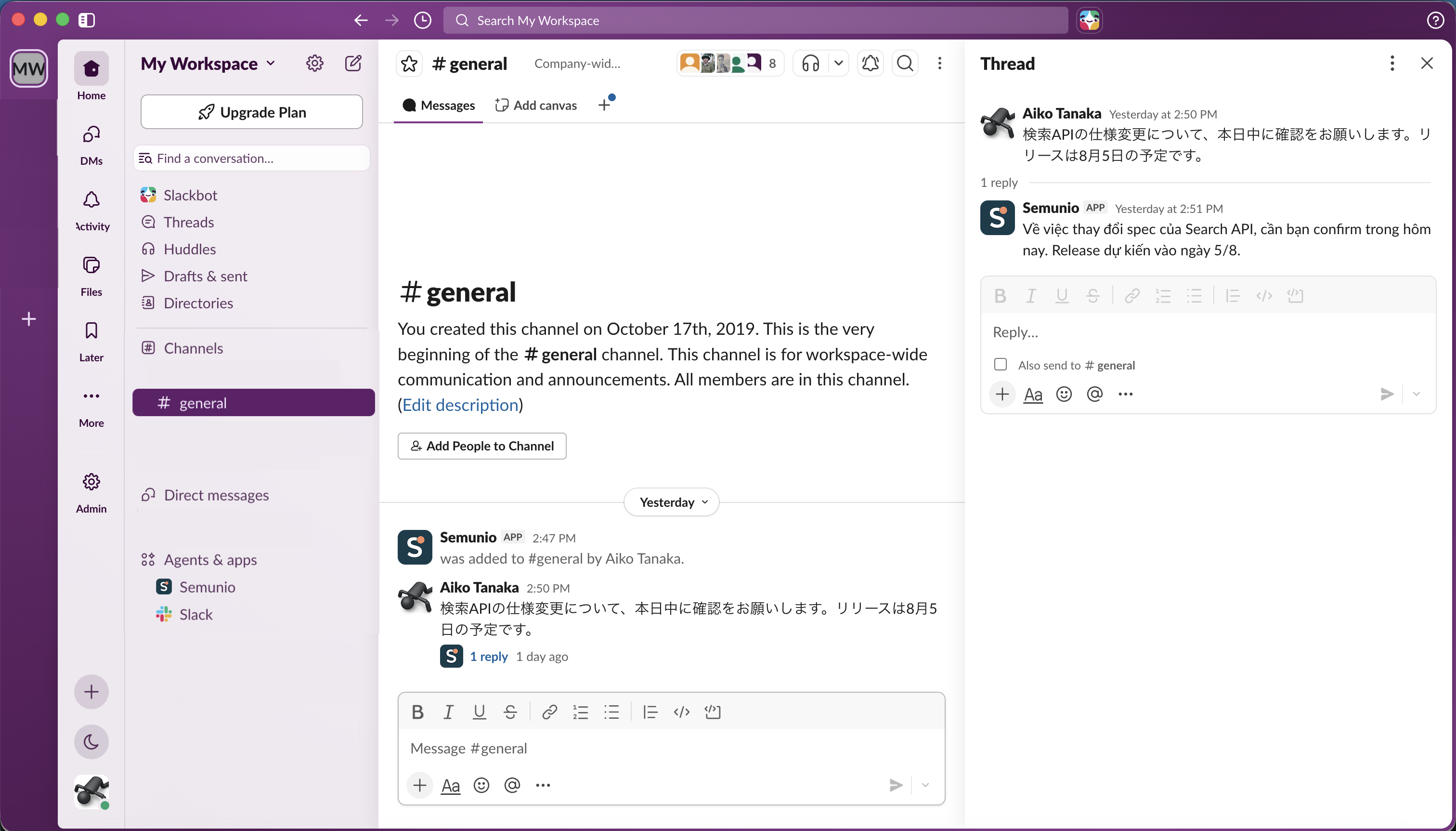The image size is (1456, 831).
Task: Toggle underline in channel message composer
Action: click(480, 712)
